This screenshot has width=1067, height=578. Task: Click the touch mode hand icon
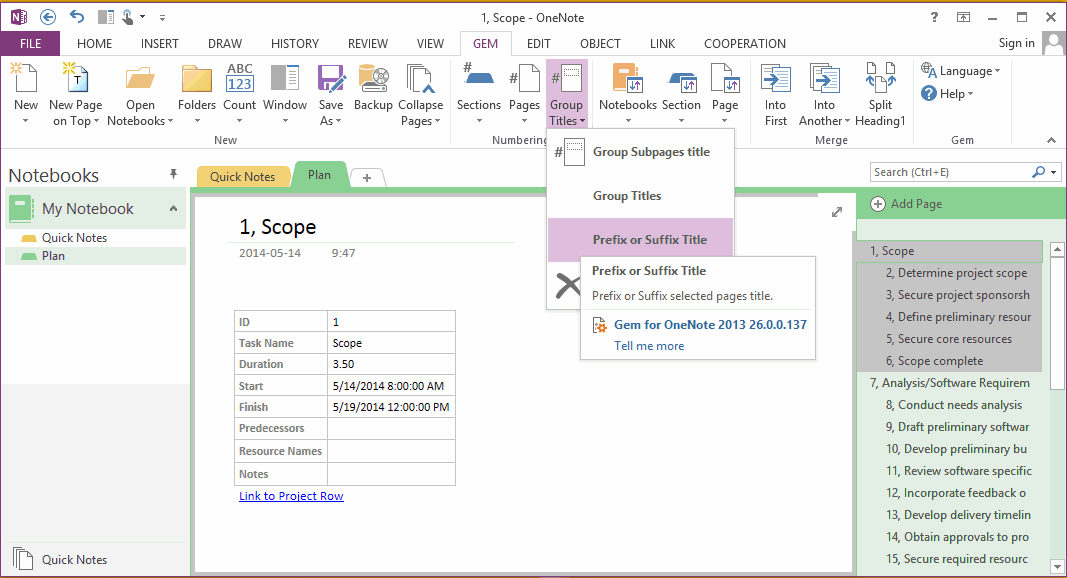[x=128, y=17]
